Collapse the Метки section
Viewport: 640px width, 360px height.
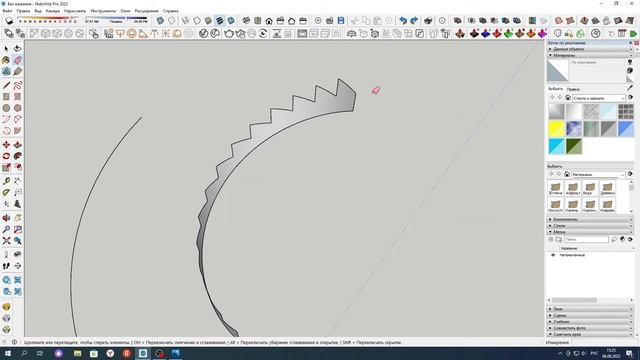(x=590, y=232)
